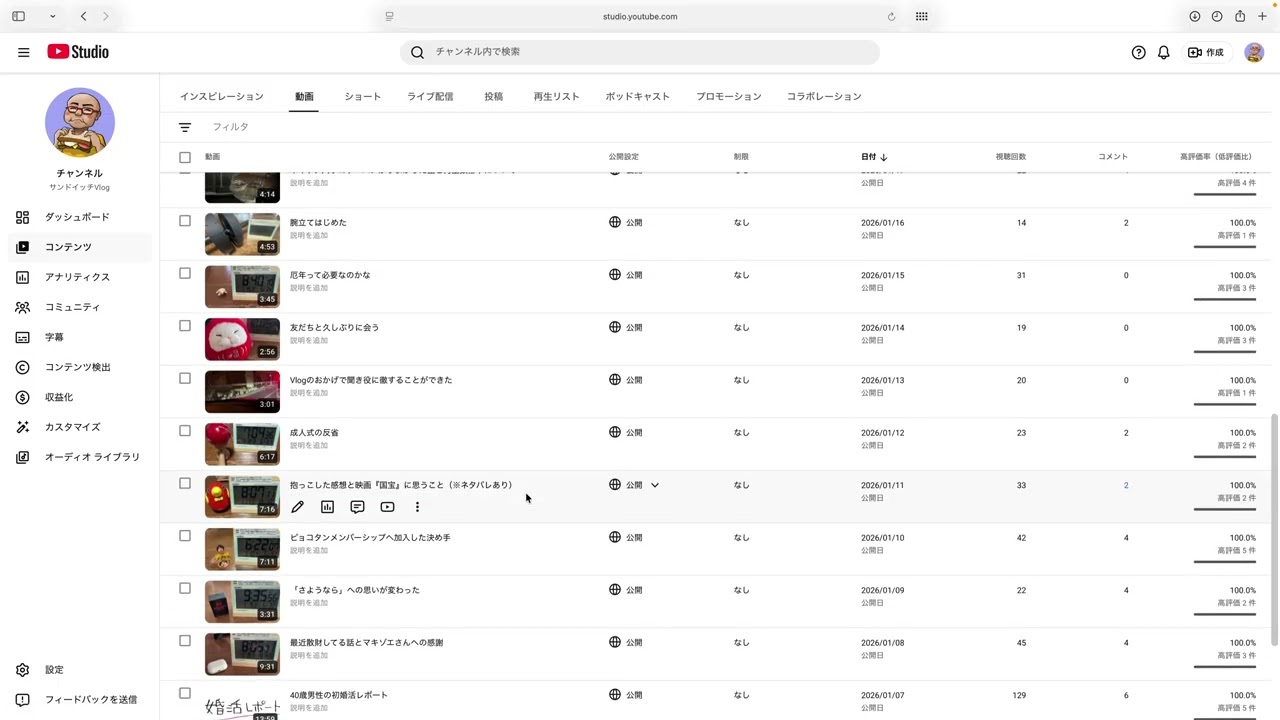Image resolution: width=1280 pixels, height=720 pixels.
Task: Switch to the 再生リスト tab
Action: pos(556,97)
